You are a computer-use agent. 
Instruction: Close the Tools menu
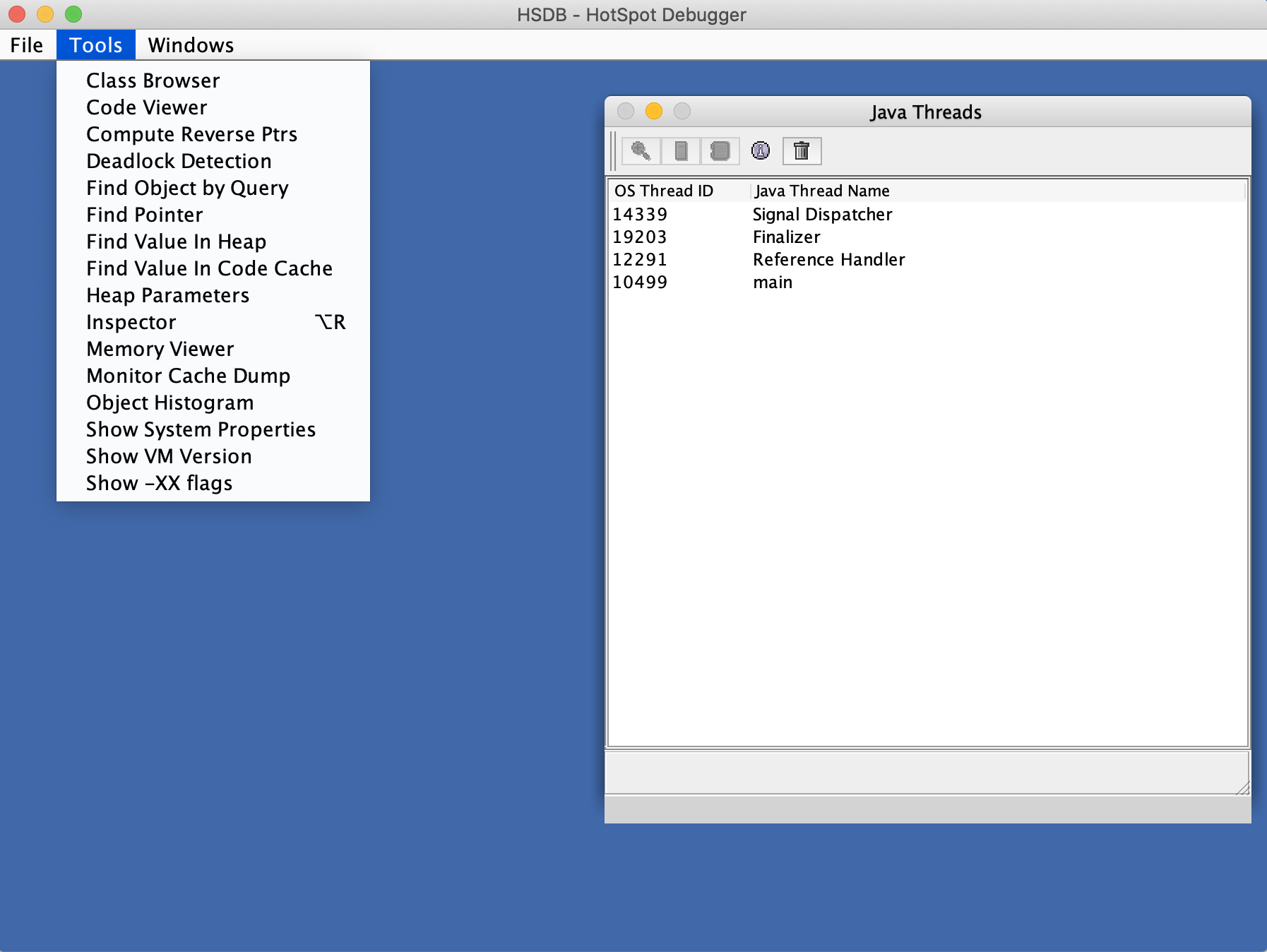click(x=96, y=45)
